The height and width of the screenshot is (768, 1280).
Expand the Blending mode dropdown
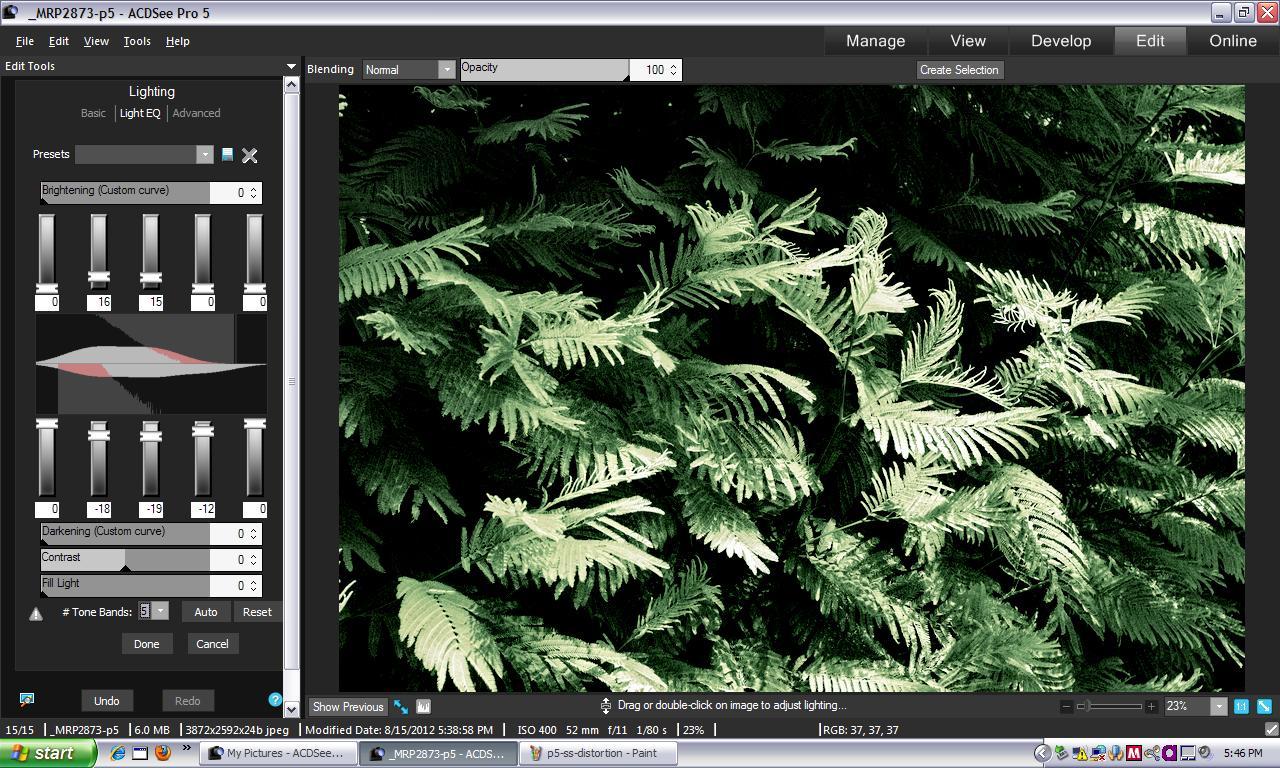[x=446, y=69]
